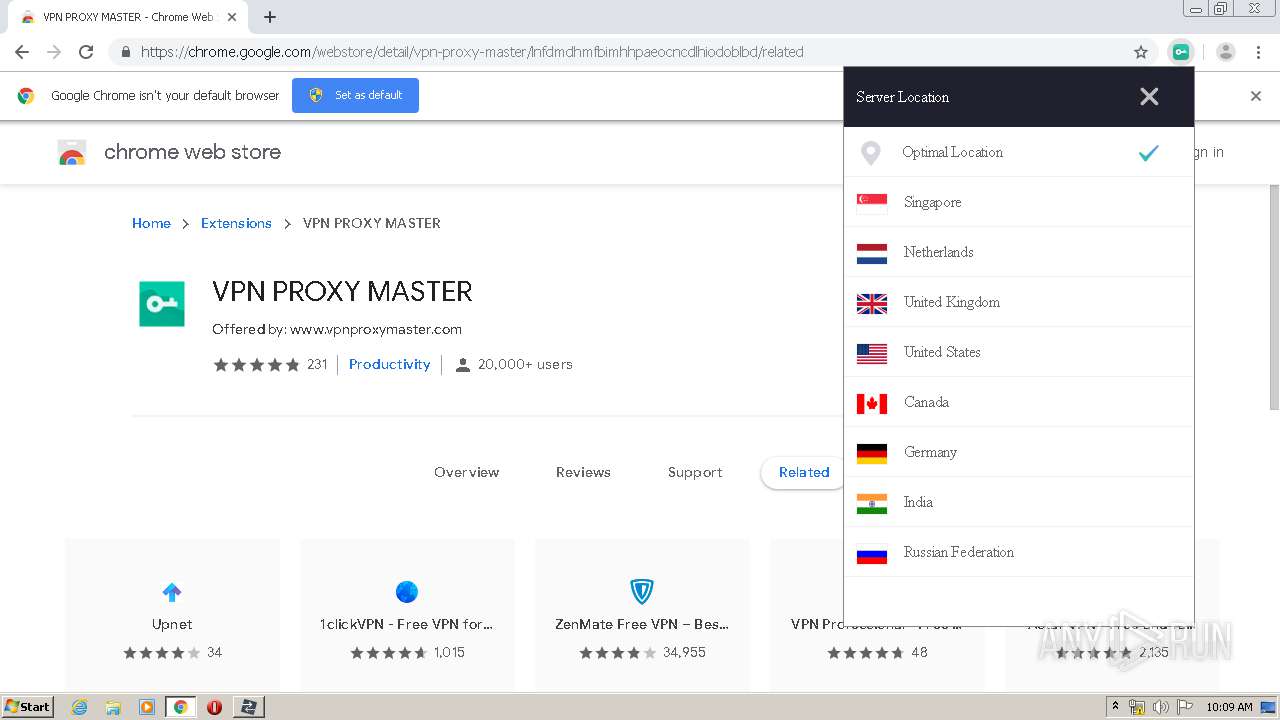Select the Related tab
Screen dimensions: 1280x720
804,472
